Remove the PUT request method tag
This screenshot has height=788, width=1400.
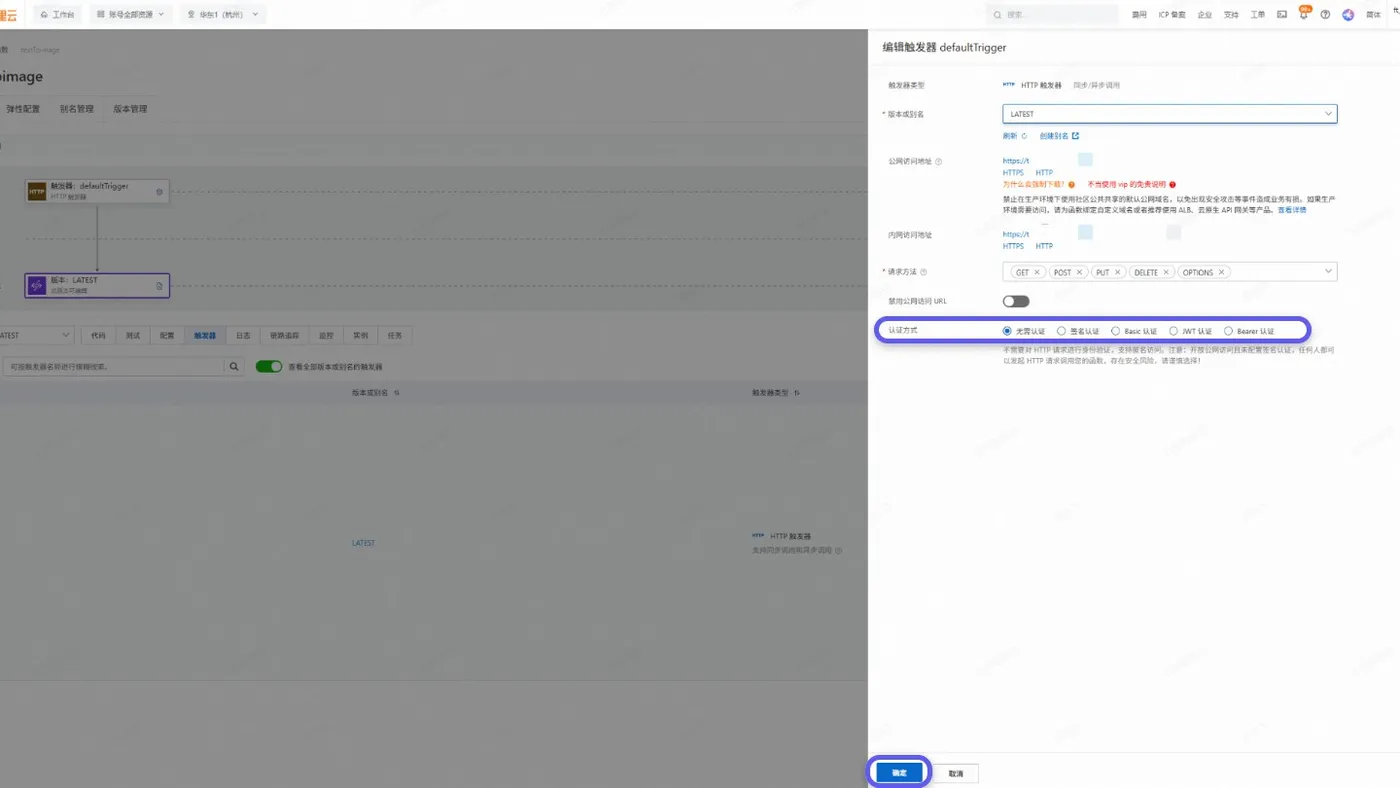pyautogui.click(x=1117, y=272)
